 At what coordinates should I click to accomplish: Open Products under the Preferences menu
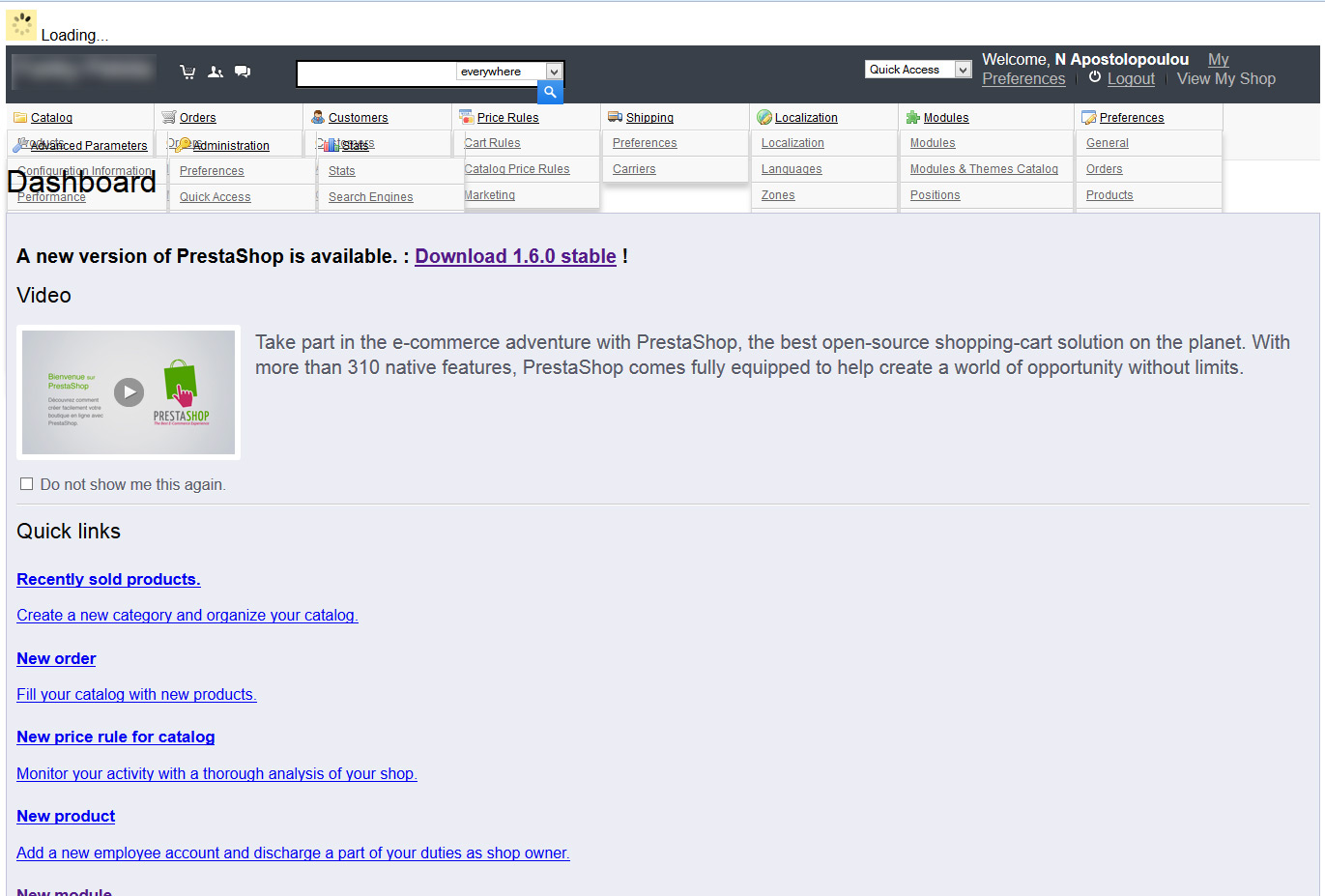pyautogui.click(x=1109, y=195)
